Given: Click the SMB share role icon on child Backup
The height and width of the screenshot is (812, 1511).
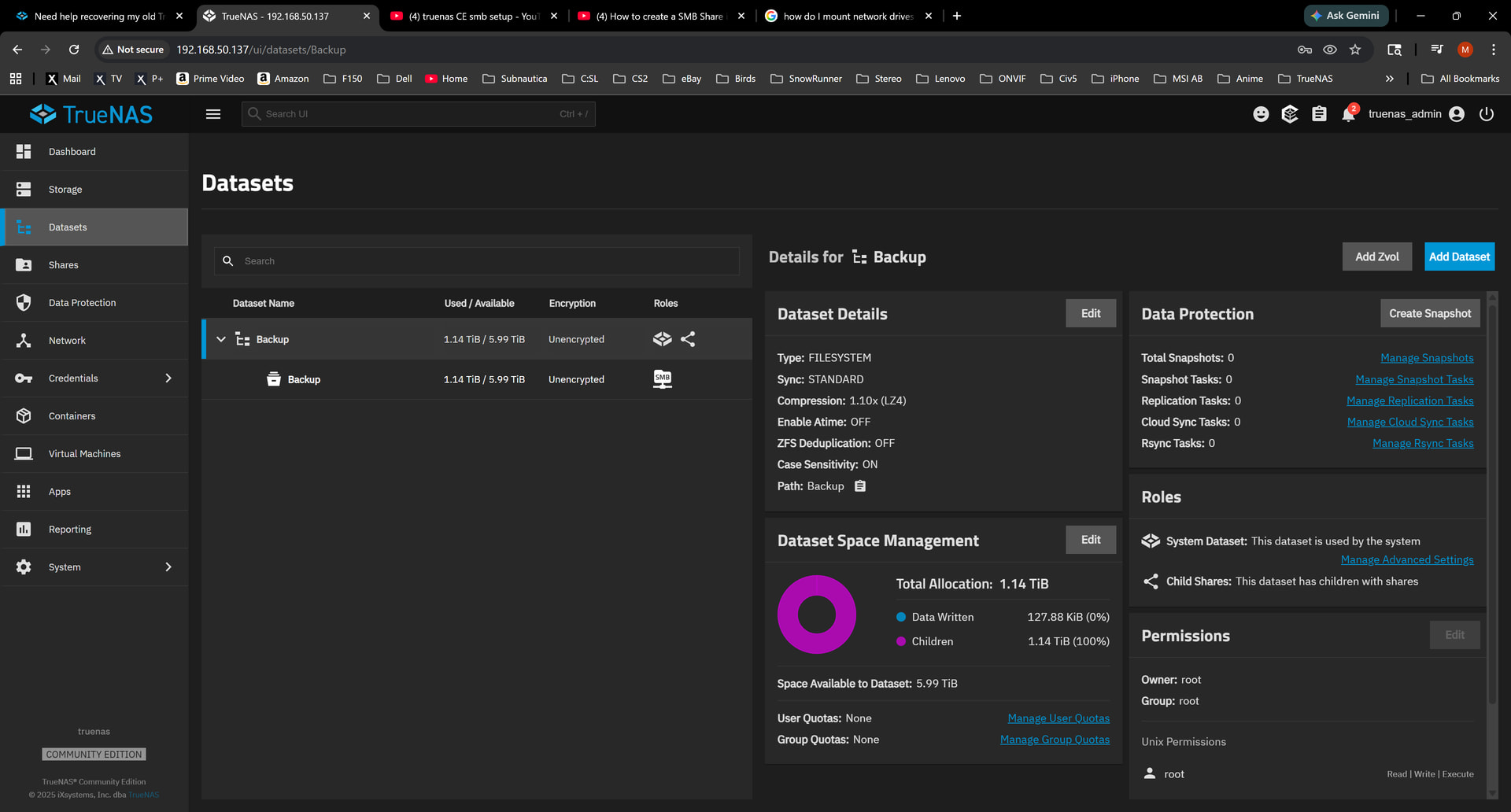Looking at the screenshot, I should pyautogui.click(x=663, y=379).
